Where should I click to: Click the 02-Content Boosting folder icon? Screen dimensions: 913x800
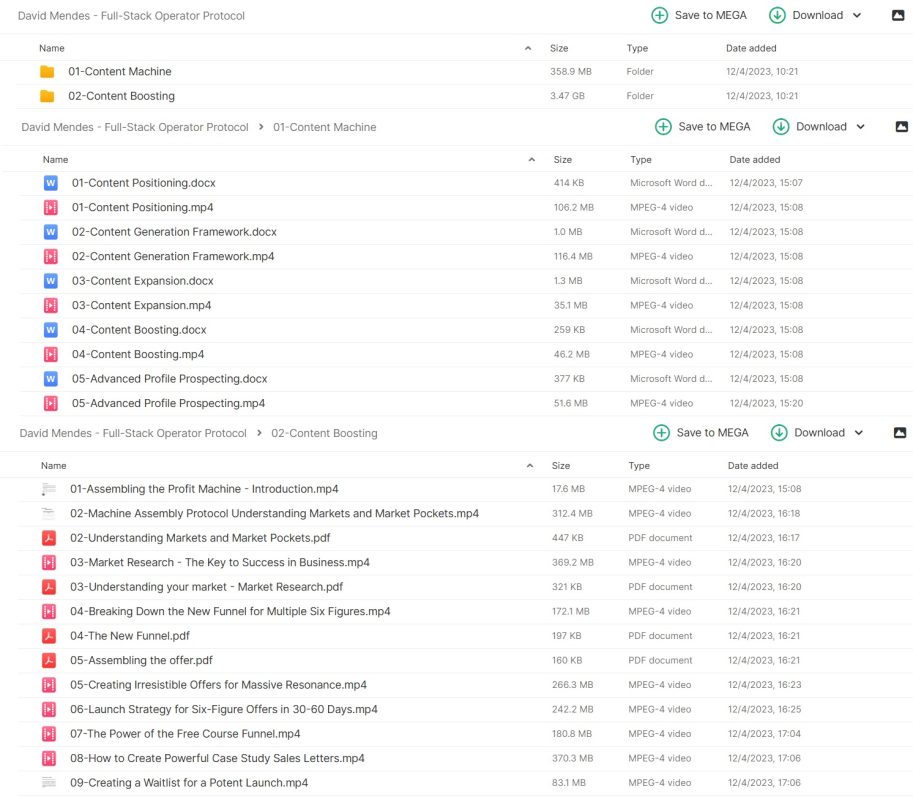tap(47, 96)
